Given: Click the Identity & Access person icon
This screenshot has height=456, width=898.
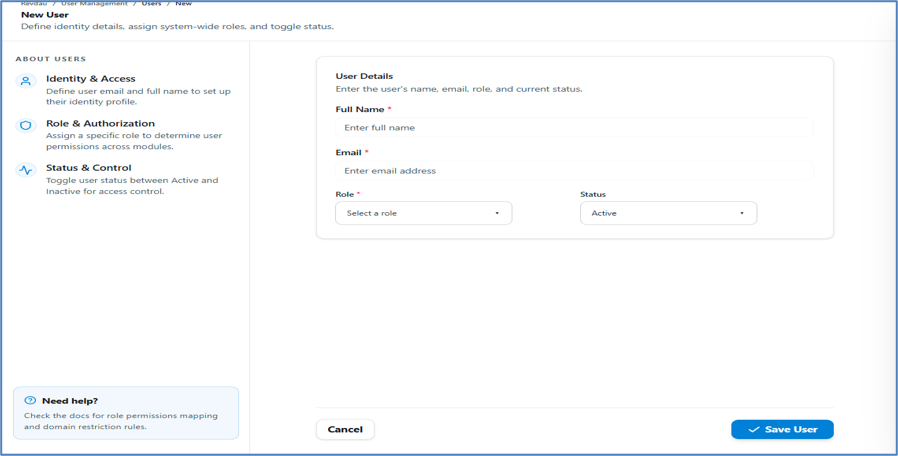Looking at the screenshot, I should [x=26, y=81].
